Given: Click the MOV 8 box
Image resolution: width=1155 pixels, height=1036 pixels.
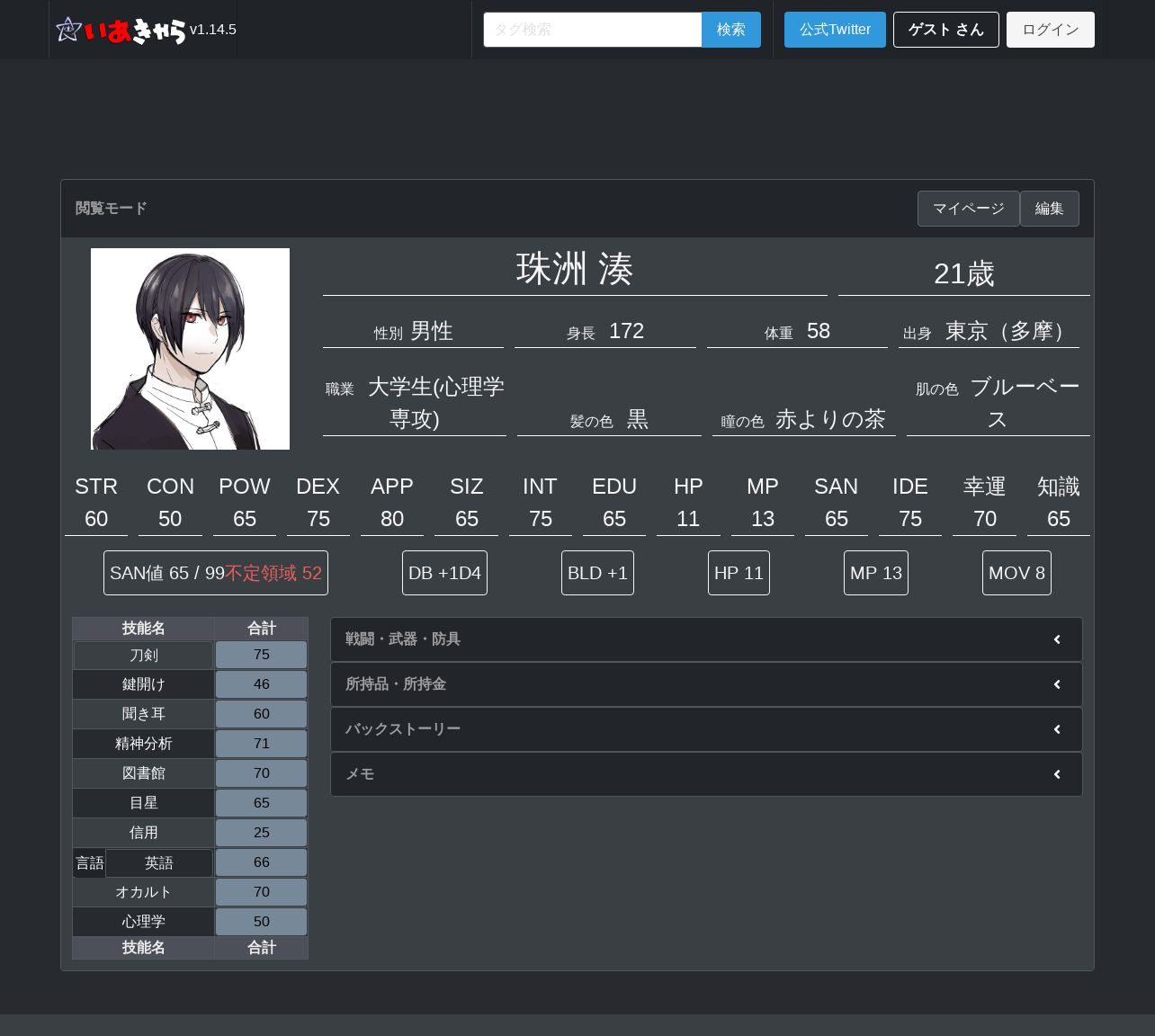Looking at the screenshot, I should click(1016, 573).
